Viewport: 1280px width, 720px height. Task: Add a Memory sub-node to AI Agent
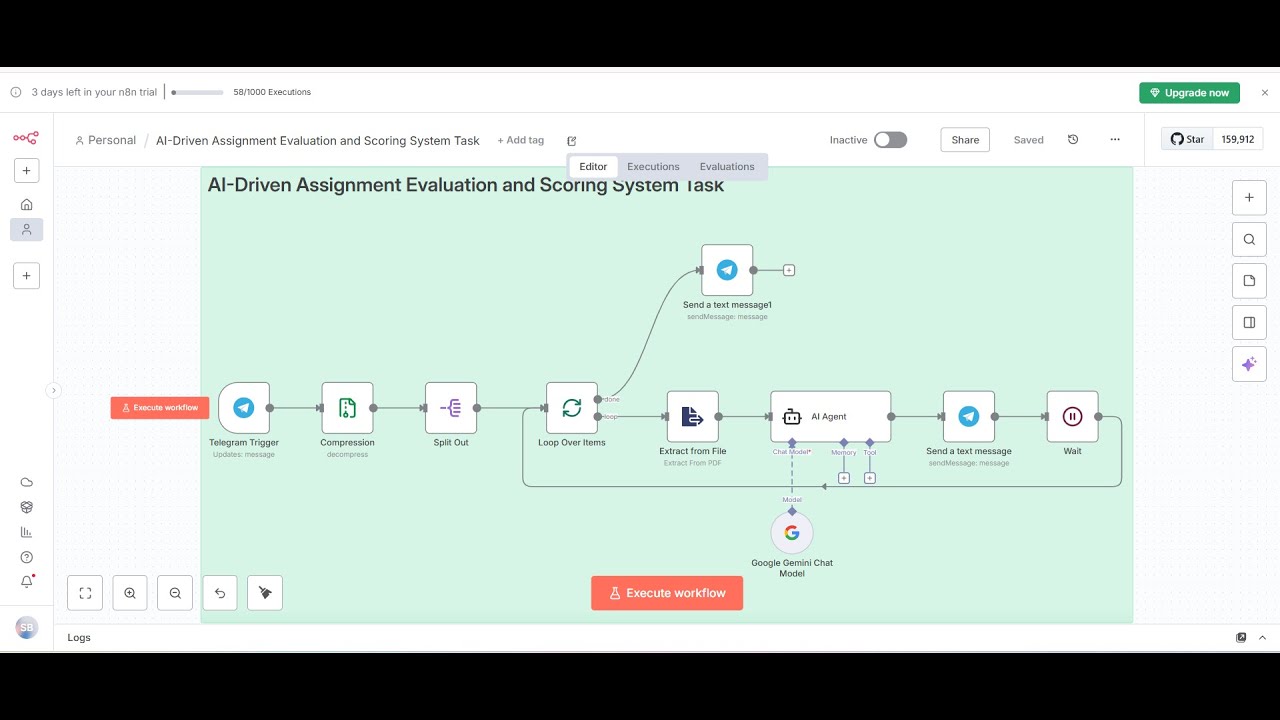844,478
